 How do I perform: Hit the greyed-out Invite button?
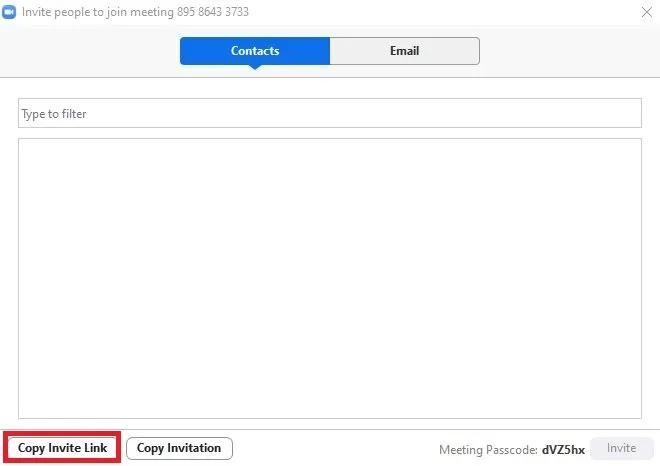[621, 449]
